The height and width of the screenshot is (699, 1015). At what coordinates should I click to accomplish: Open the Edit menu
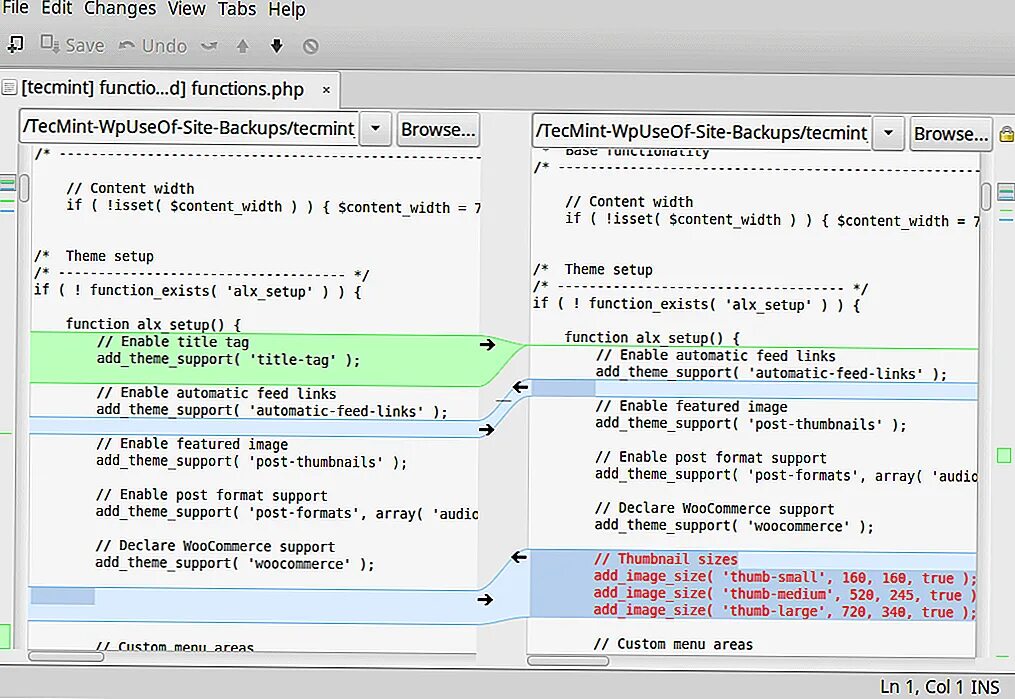[x=56, y=8]
